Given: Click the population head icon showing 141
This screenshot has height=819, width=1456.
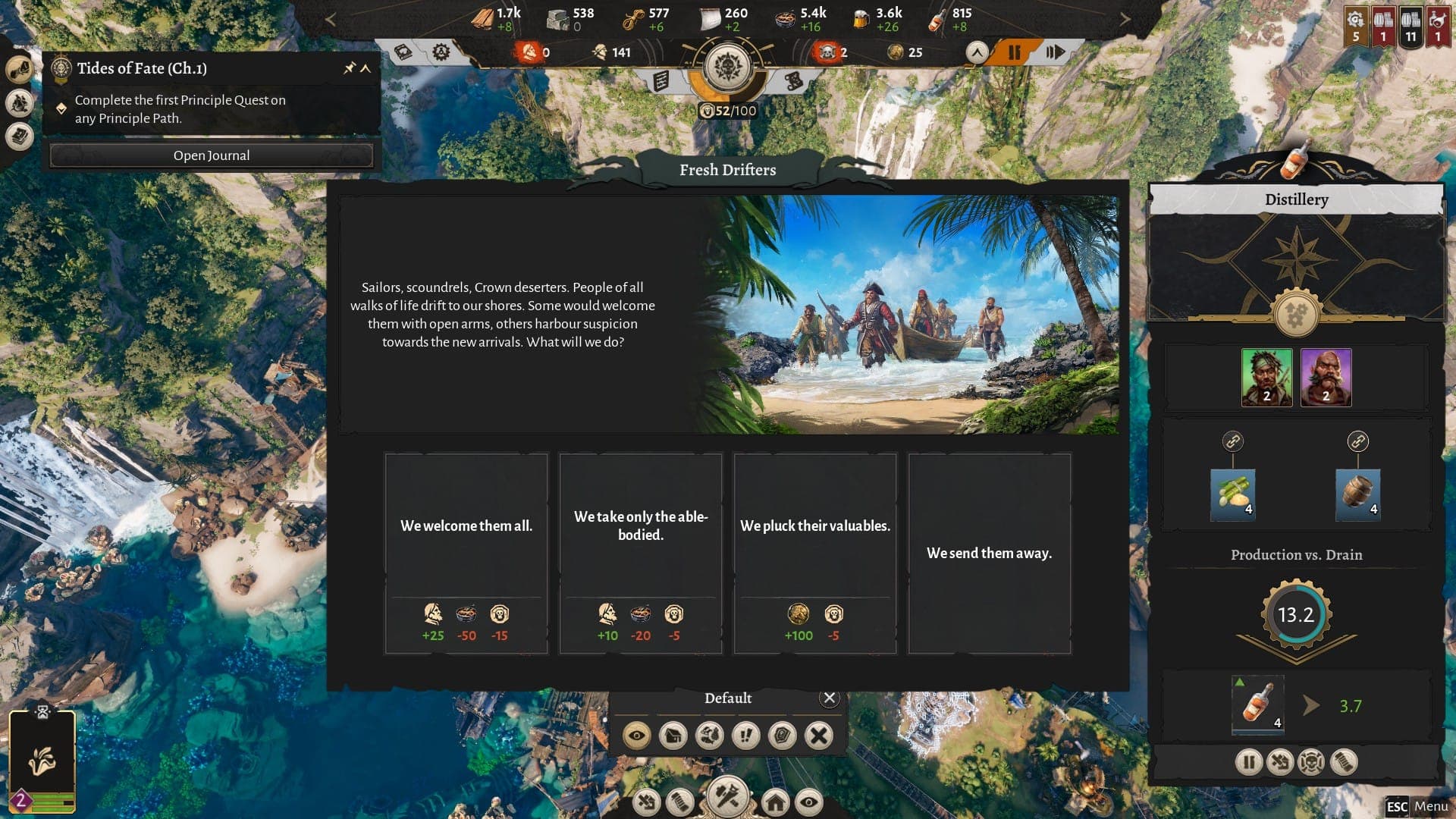Looking at the screenshot, I should [x=600, y=52].
